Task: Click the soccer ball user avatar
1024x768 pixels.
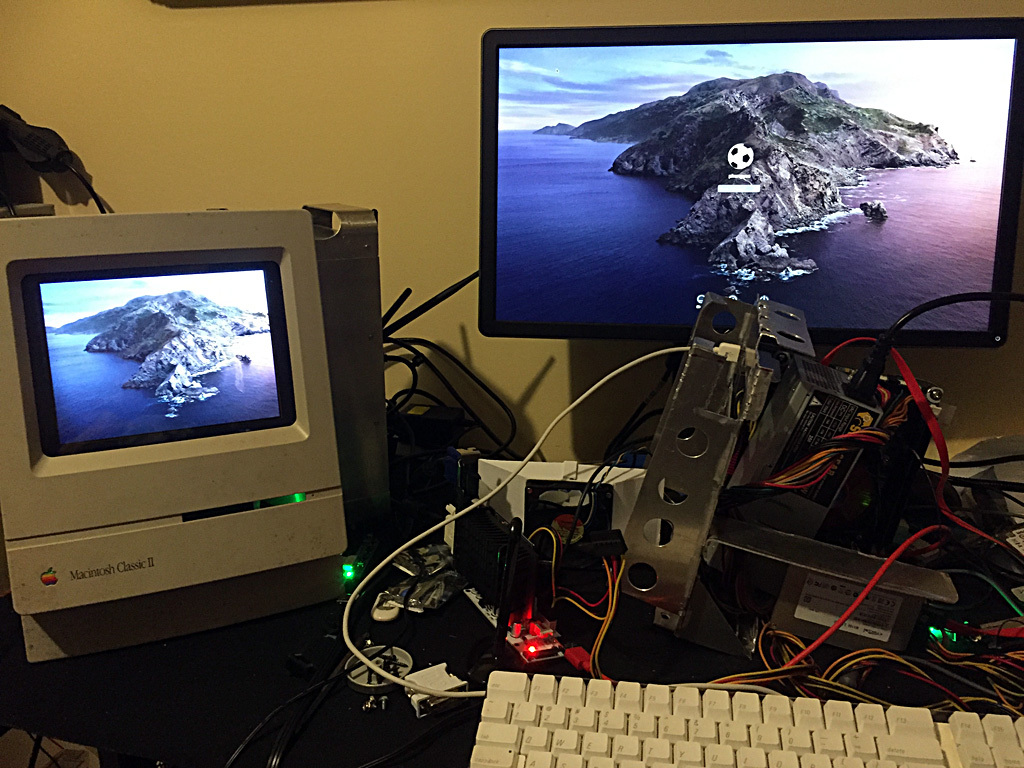Action: (x=740, y=157)
